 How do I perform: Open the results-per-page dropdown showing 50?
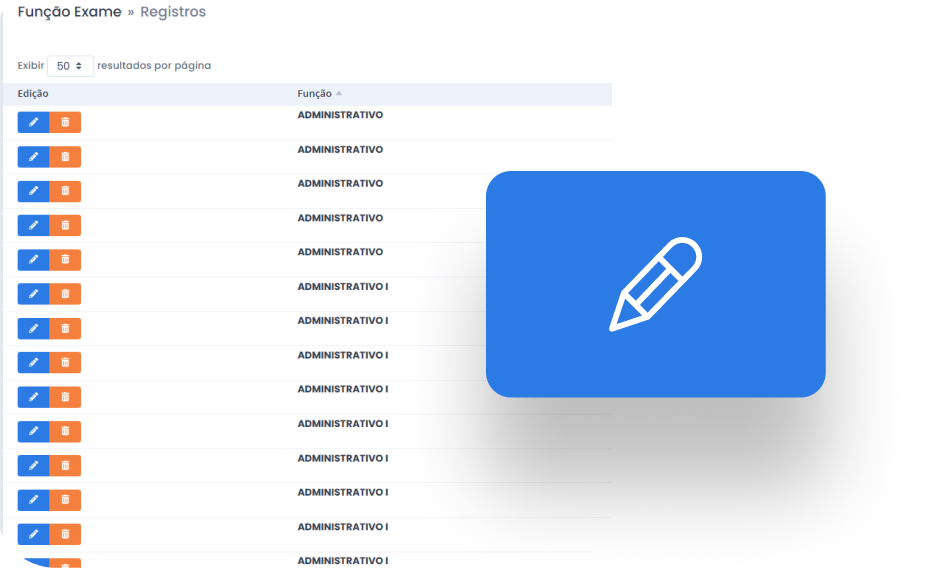[x=70, y=66]
